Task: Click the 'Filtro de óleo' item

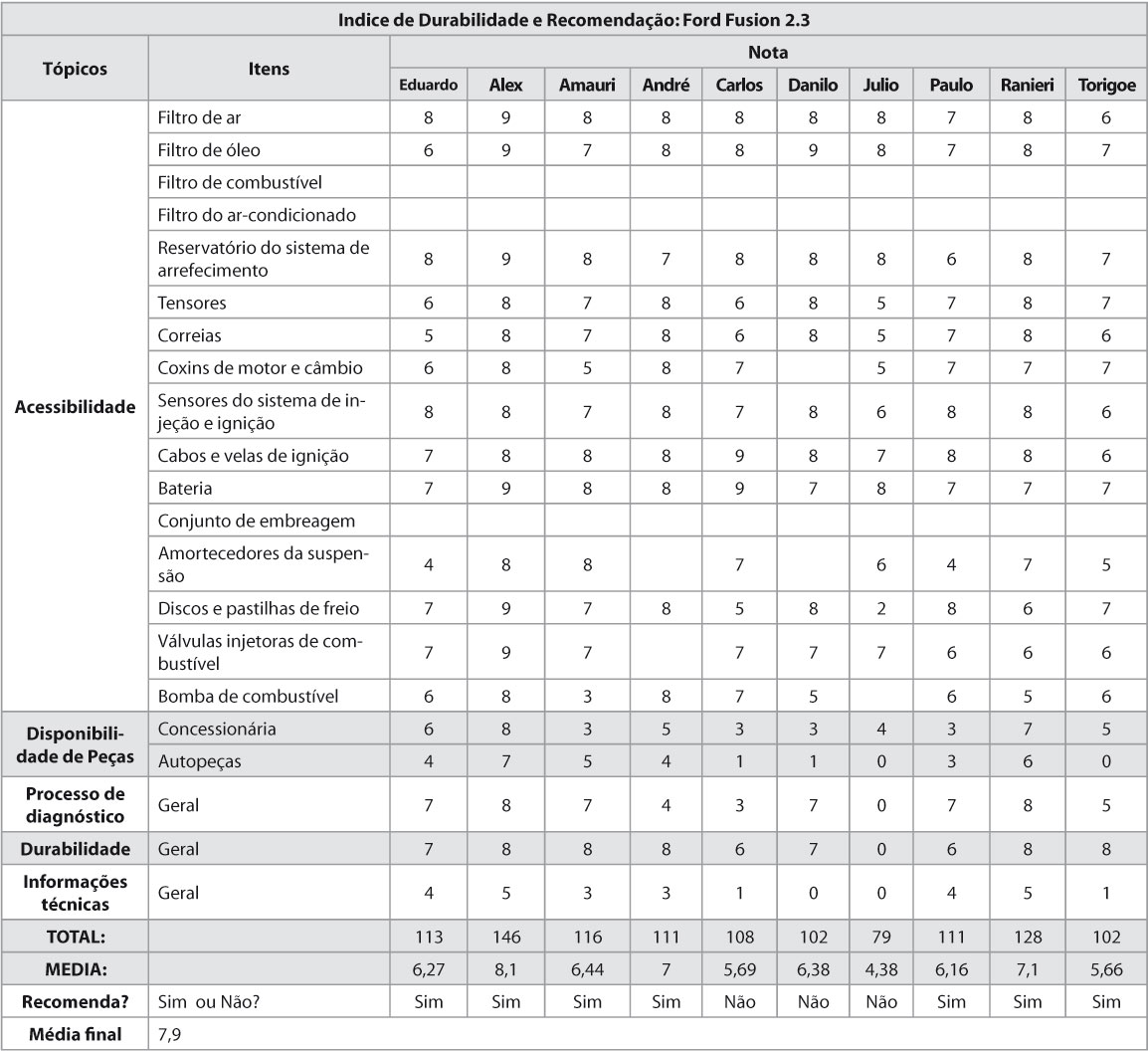Action: (x=209, y=150)
